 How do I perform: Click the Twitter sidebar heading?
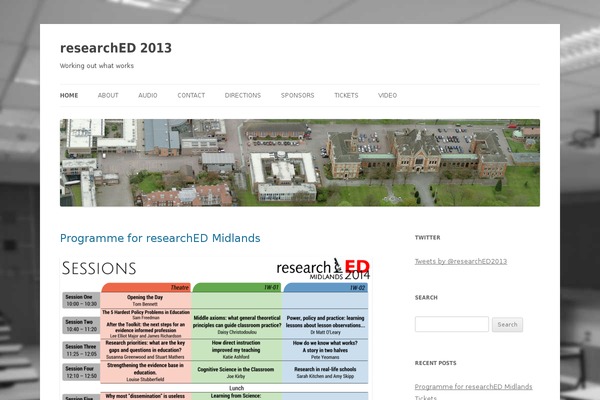pyautogui.click(x=427, y=237)
